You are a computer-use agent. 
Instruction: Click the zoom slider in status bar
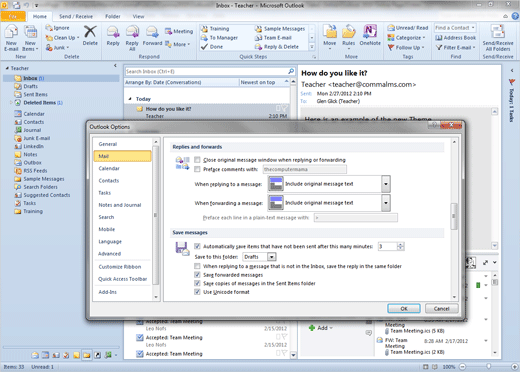[x=488, y=367]
